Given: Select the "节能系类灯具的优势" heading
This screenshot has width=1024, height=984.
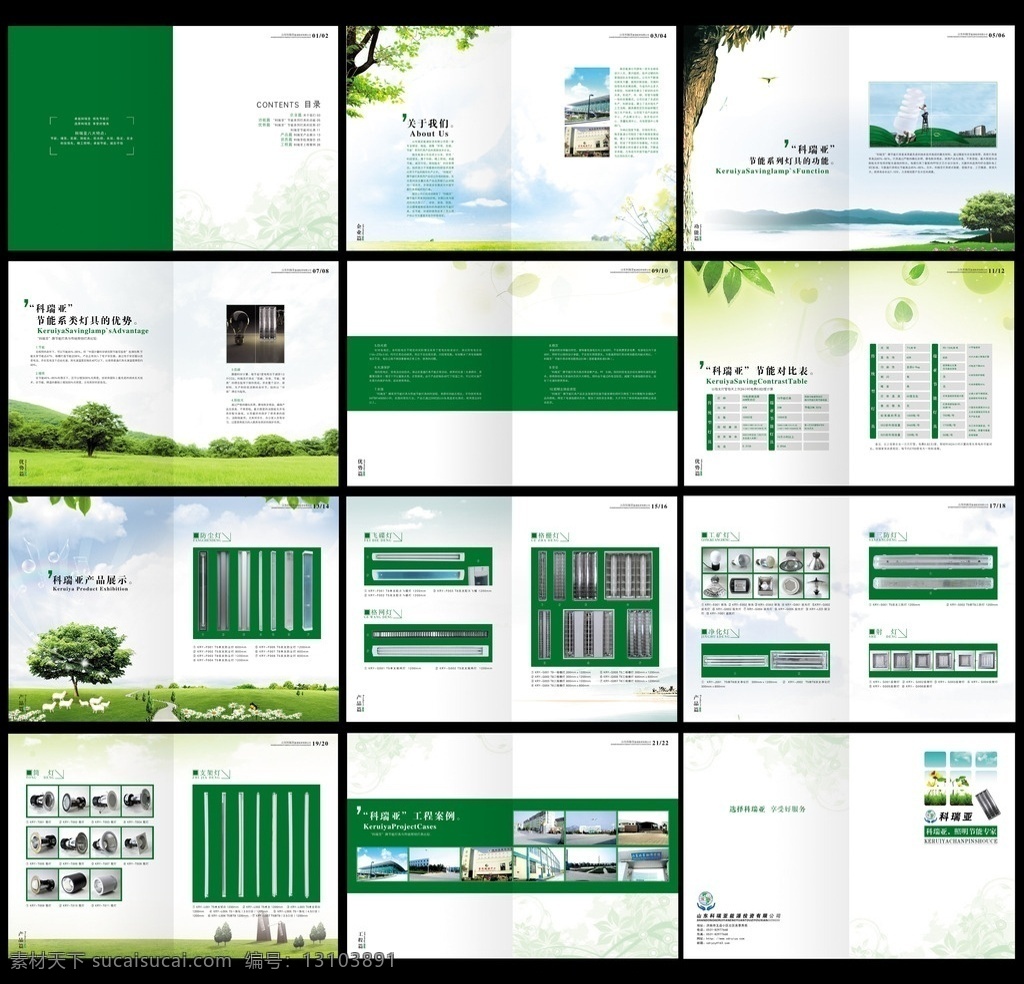Looking at the screenshot, I should pos(84,321).
